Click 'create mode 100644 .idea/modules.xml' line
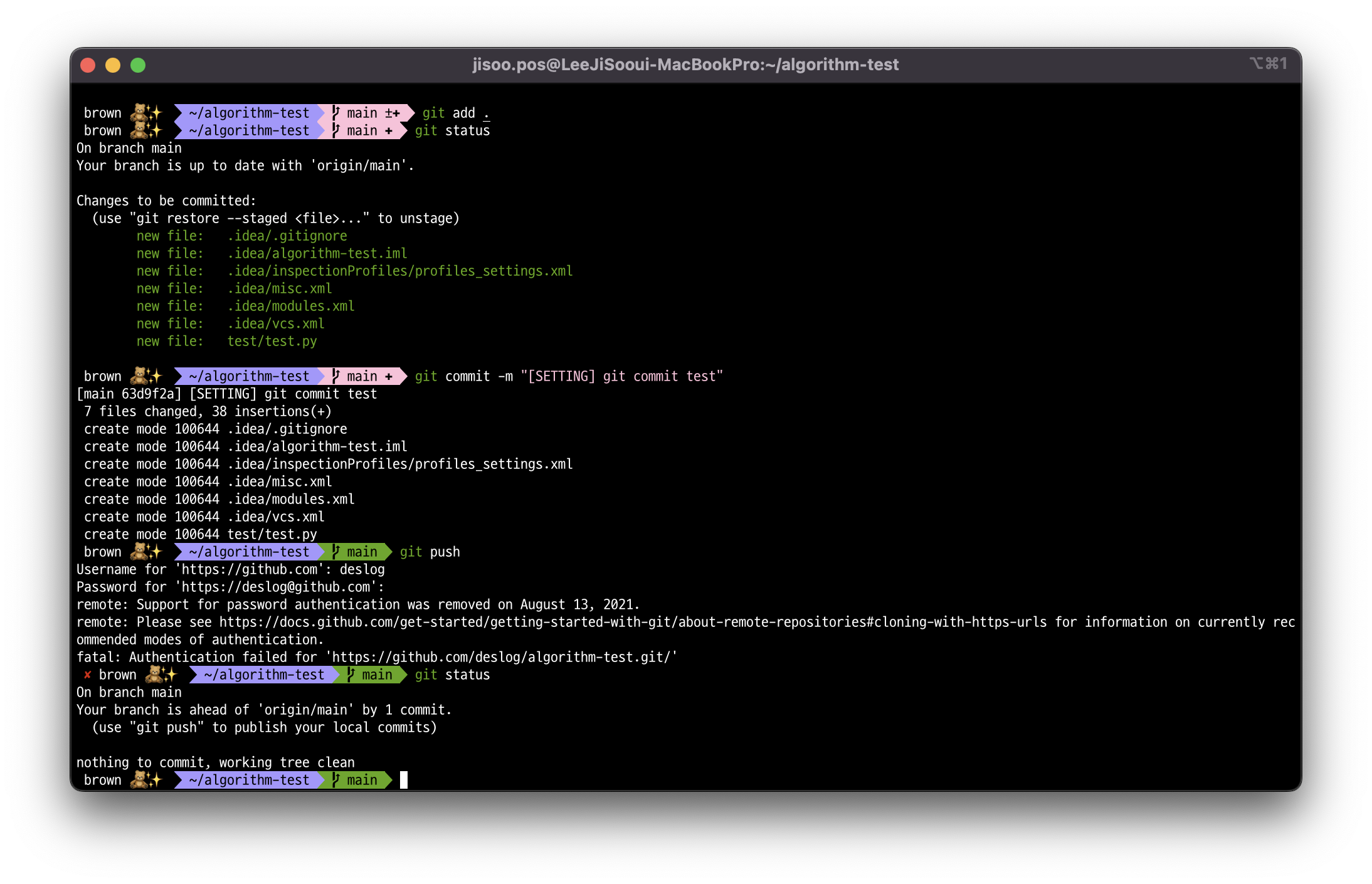The width and height of the screenshot is (1372, 884). (219, 499)
